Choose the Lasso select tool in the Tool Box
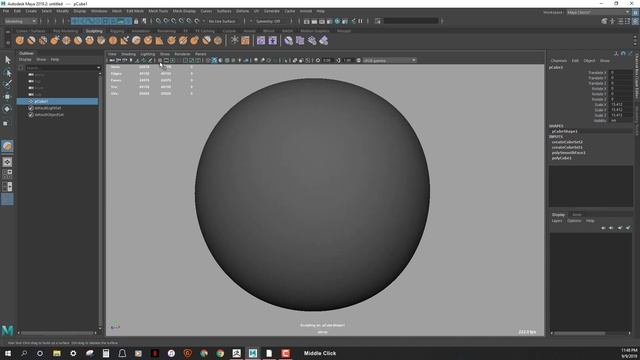The width and height of the screenshot is (640, 360). (x=7, y=73)
